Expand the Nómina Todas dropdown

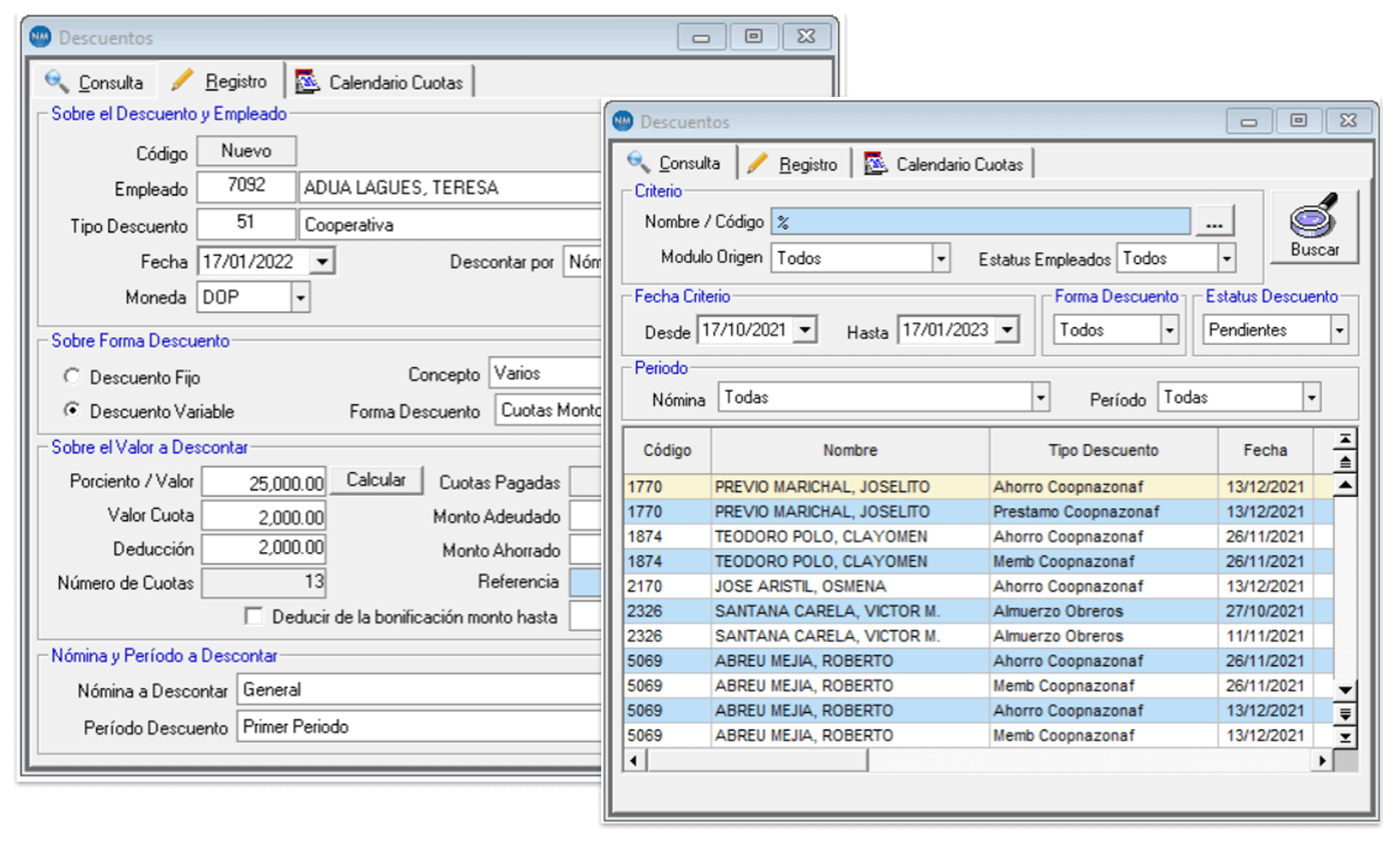click(1040, 397)
